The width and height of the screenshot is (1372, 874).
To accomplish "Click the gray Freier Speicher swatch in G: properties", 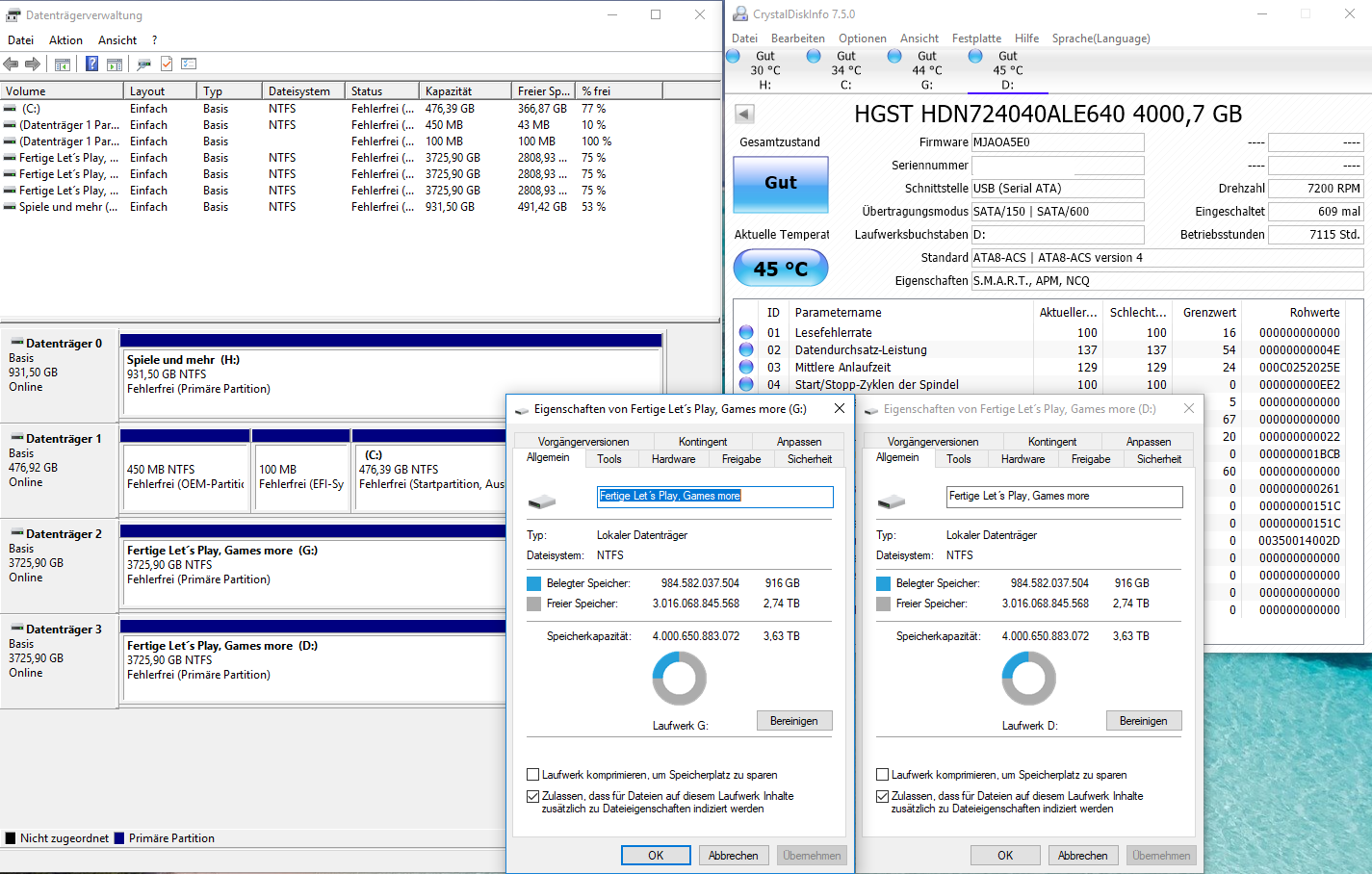I will [533, 604].
